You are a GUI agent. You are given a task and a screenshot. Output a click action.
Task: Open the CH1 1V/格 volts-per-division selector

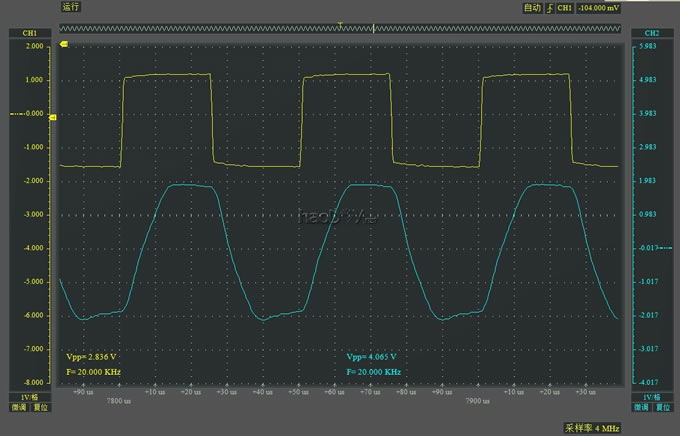29,397
